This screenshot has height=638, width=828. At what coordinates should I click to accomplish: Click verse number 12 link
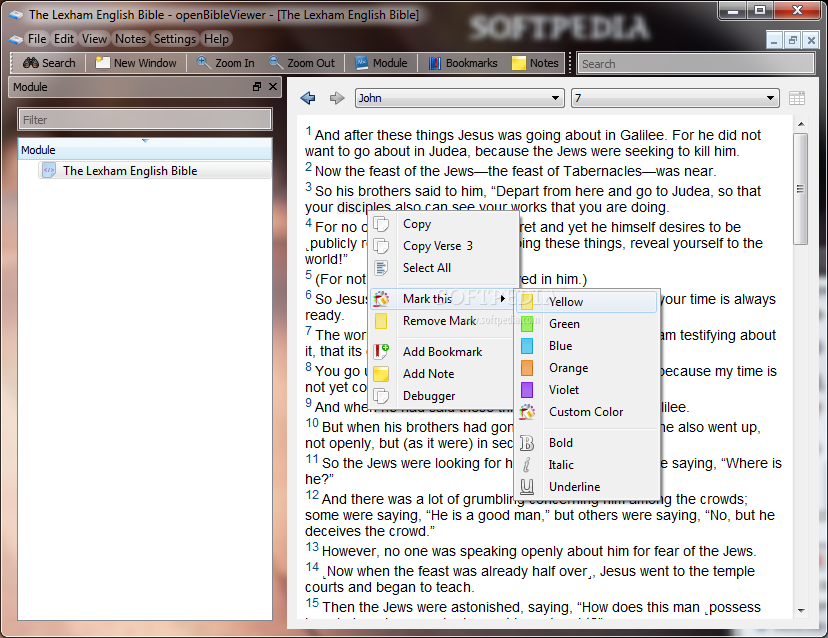coord(312,495)
